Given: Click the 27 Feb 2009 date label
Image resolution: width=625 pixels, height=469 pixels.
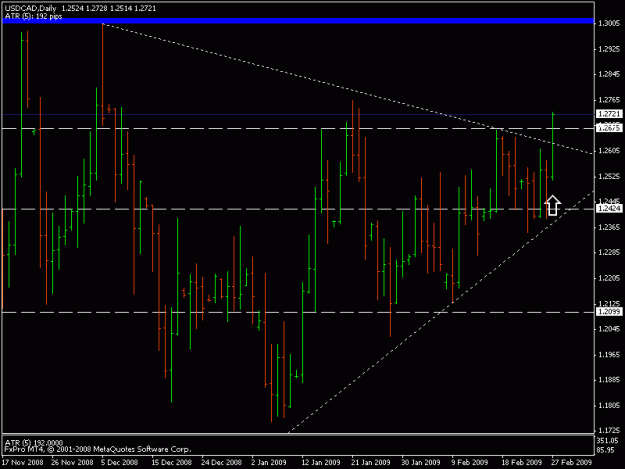Looking at the screenshot, I should point(572,462).
